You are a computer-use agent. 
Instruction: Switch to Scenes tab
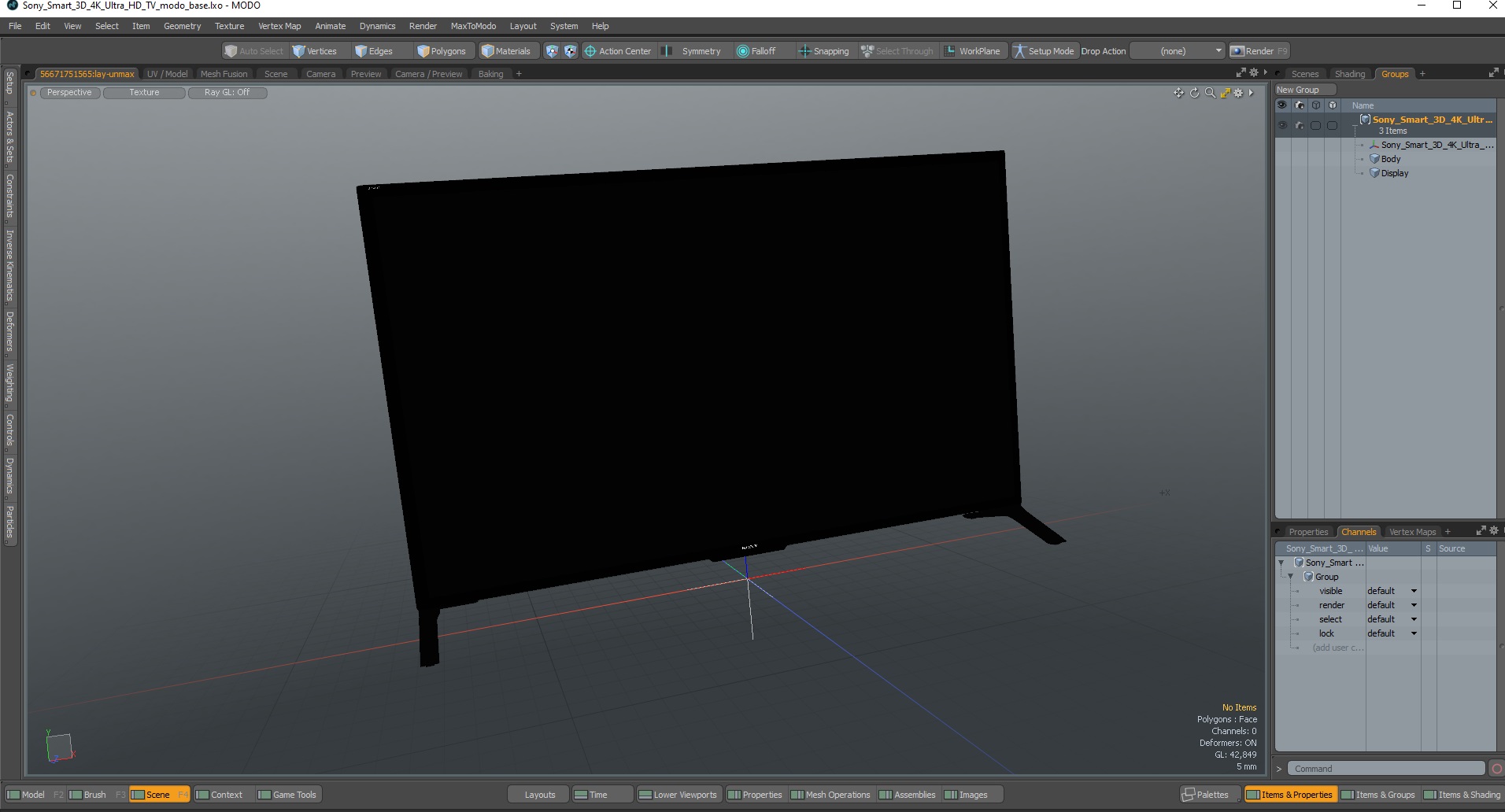click(x=1304, y=74)
